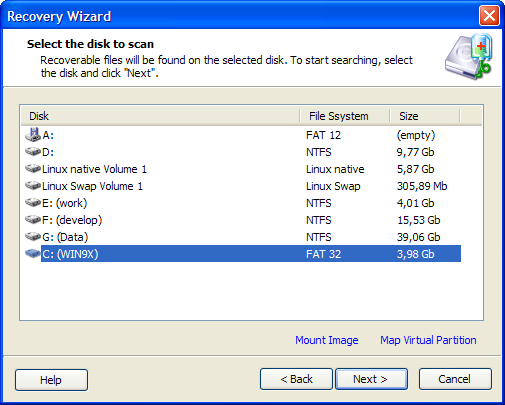Select the G: (Data) disk row
Screen dimensions: 505x405
point(243,237)
